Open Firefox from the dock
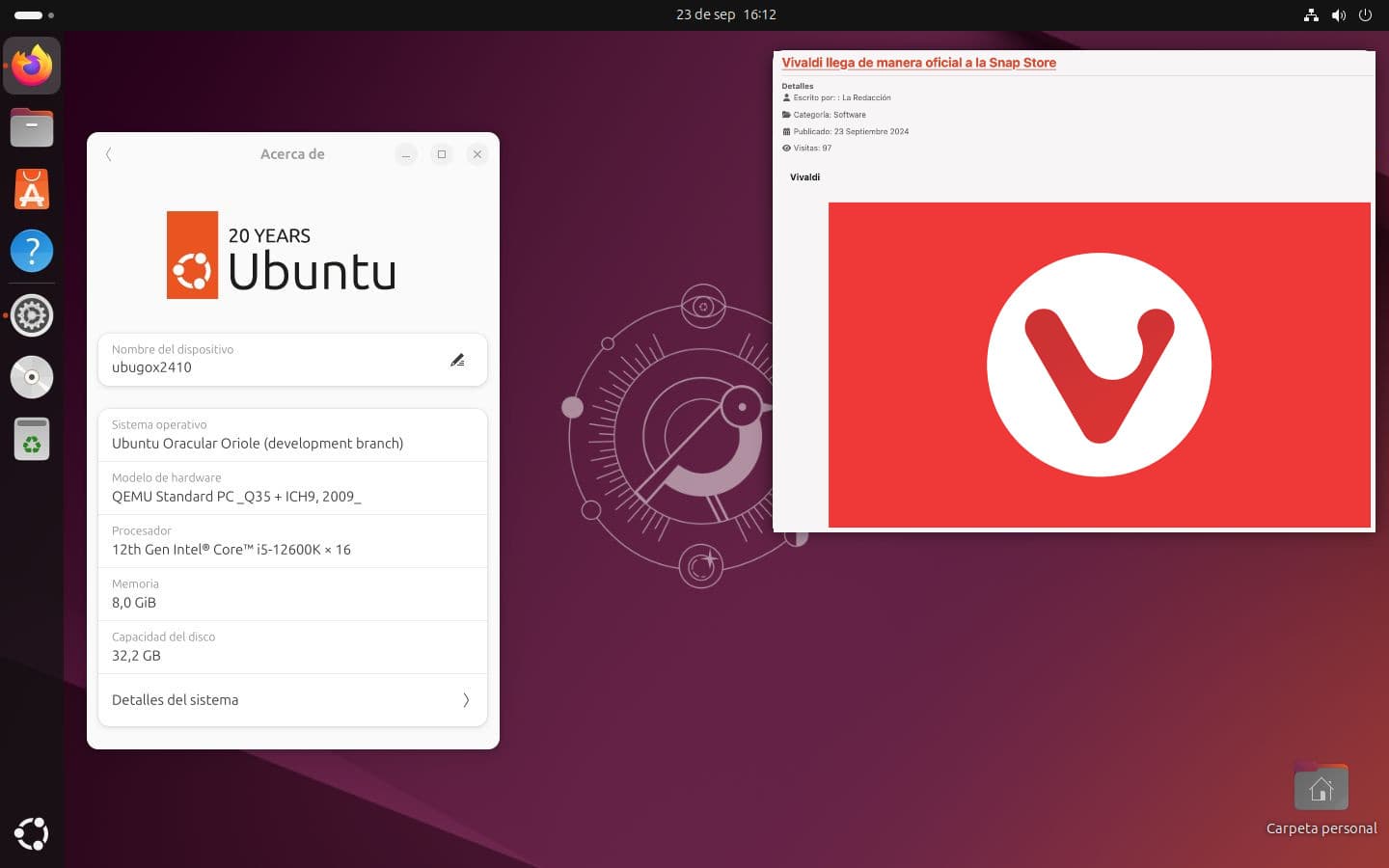This screenshot has width=1389, height=868. [32, 66]
